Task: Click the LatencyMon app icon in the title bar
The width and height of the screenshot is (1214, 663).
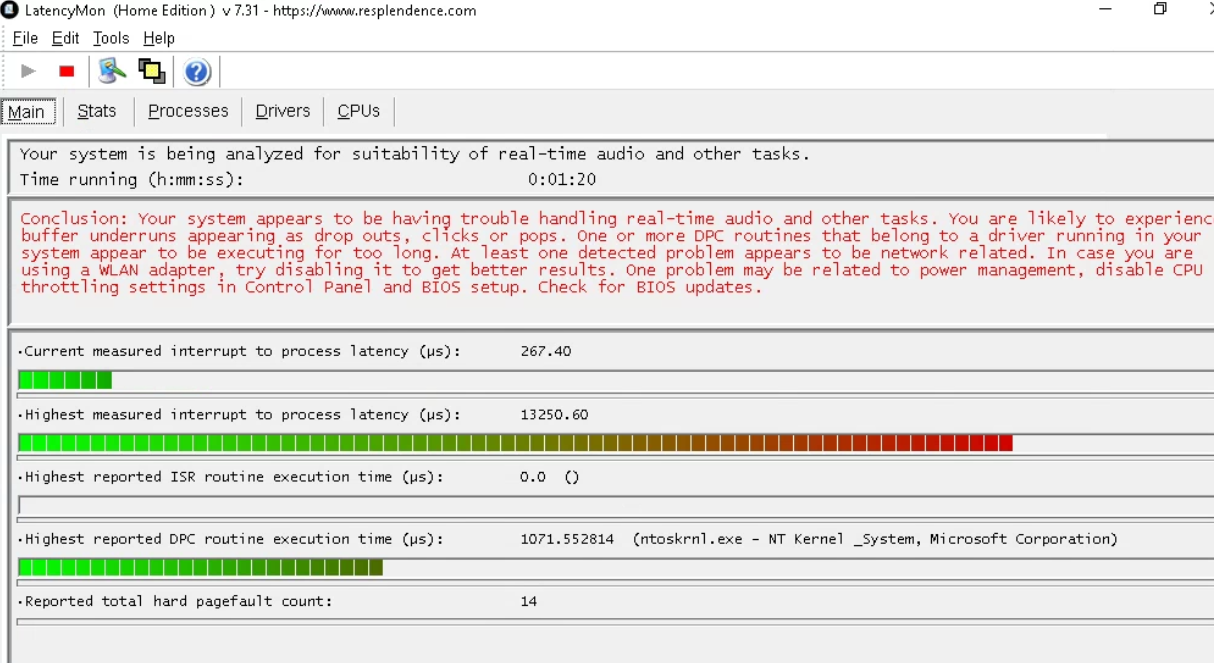Action: click(x=10, y=11)
